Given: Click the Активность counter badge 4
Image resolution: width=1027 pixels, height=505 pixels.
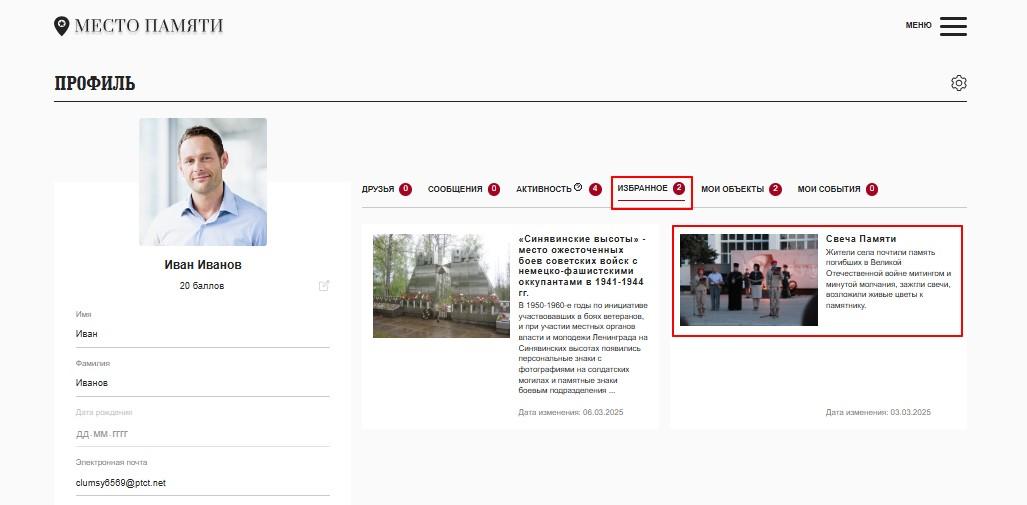Looking at the screenshot, I should point(595,189).
